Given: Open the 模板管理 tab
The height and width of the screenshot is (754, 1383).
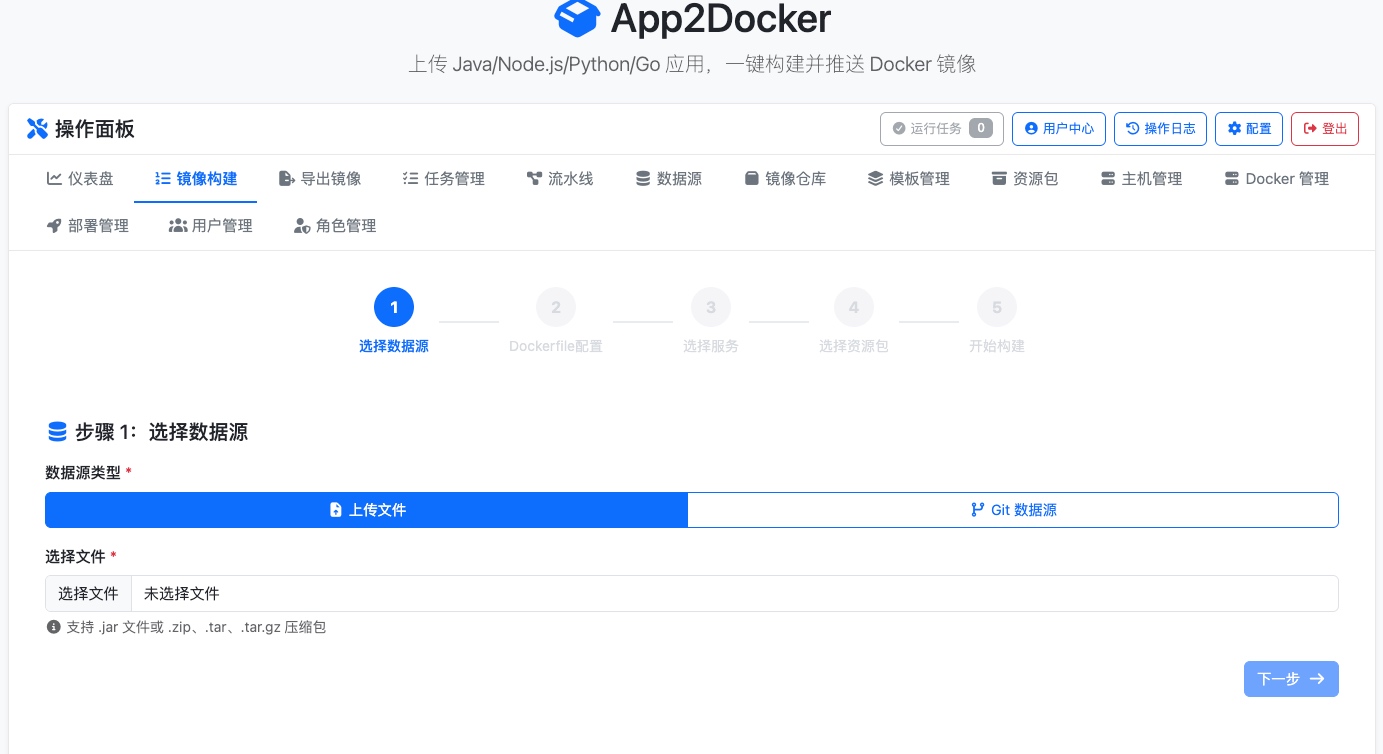Looking at the screenshot, I should 909,179.
